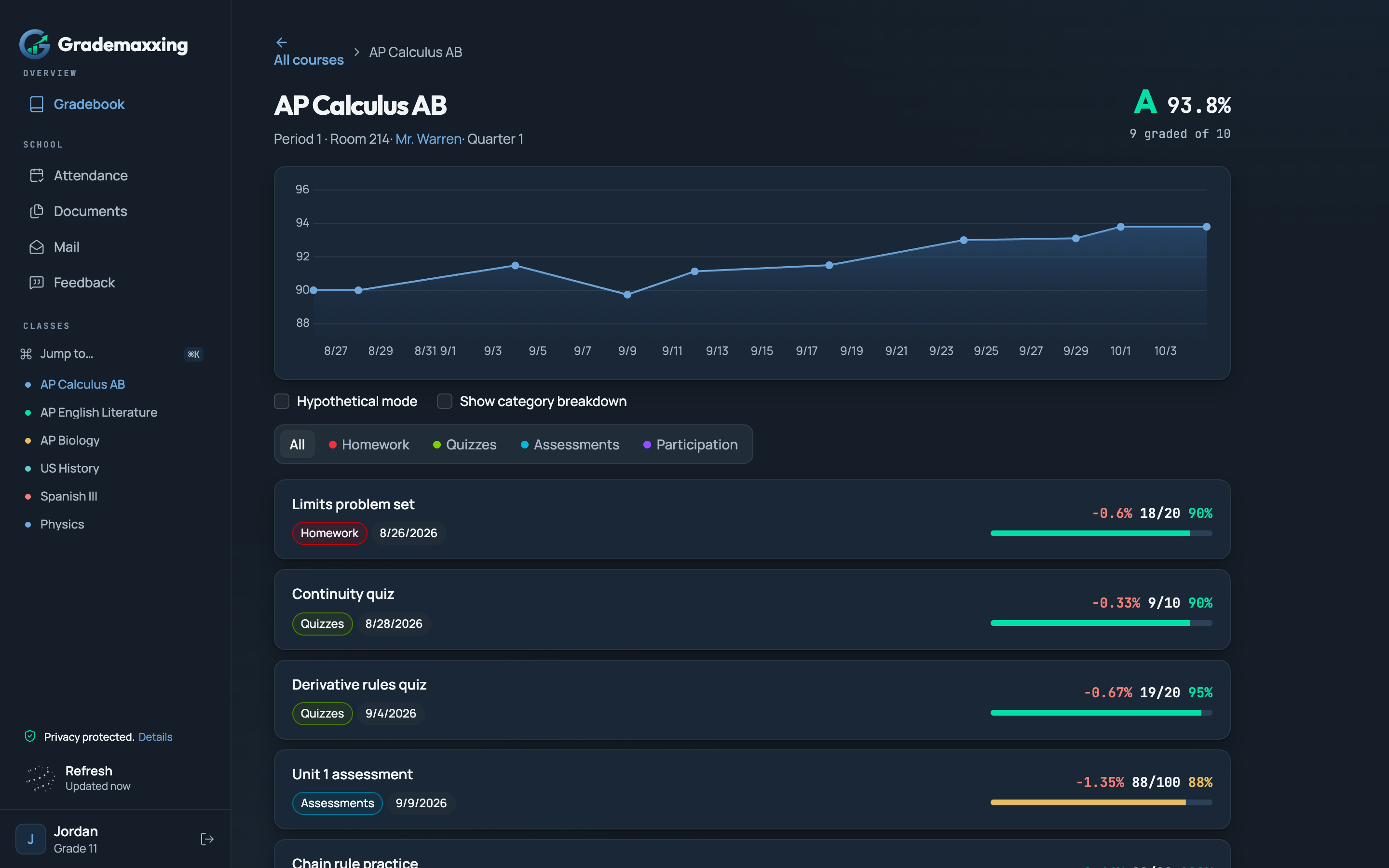Viewport: 1389px width, 868px height.
Task: Click the breadcrumb chevron before AP Calculus AB
Action: [356, 52]
